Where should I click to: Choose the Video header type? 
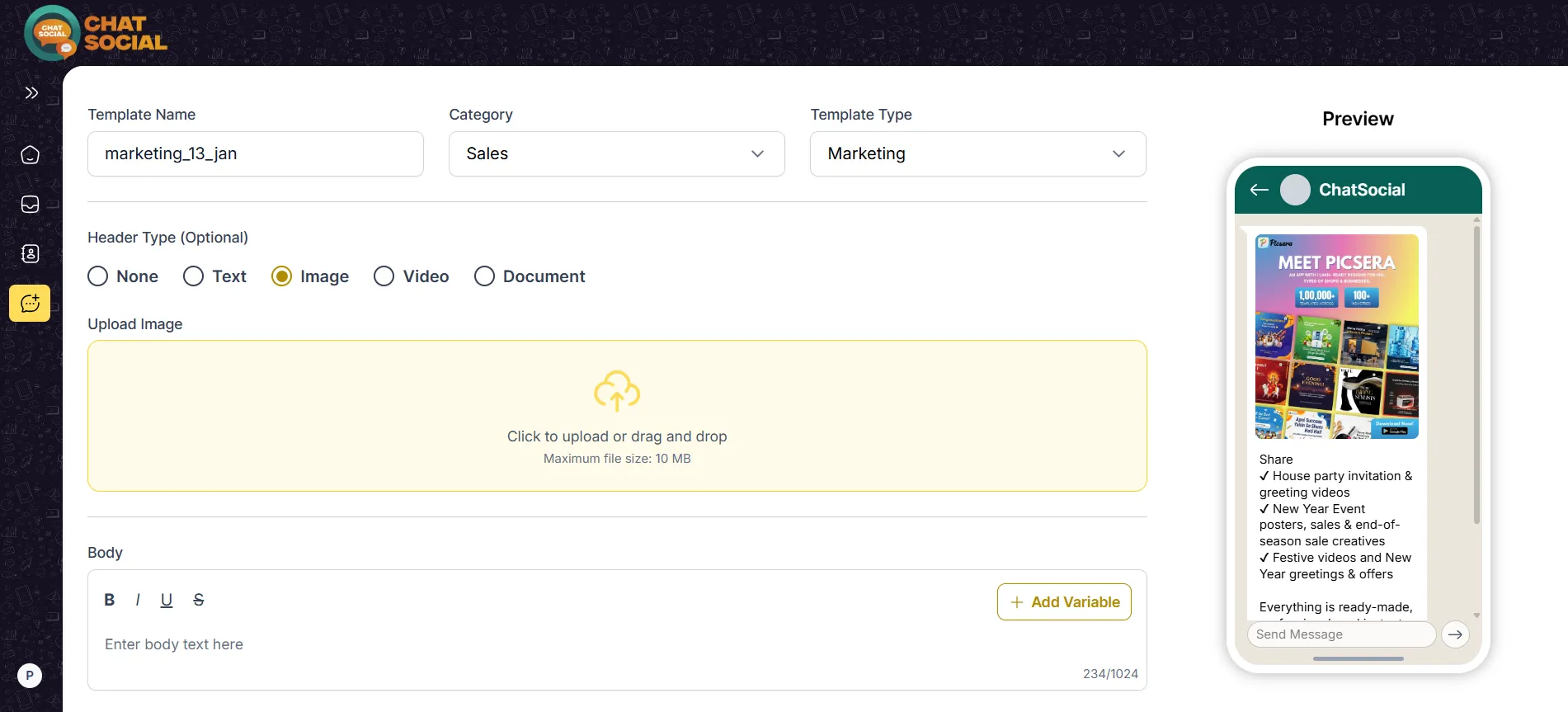click(x=411, y=276)
